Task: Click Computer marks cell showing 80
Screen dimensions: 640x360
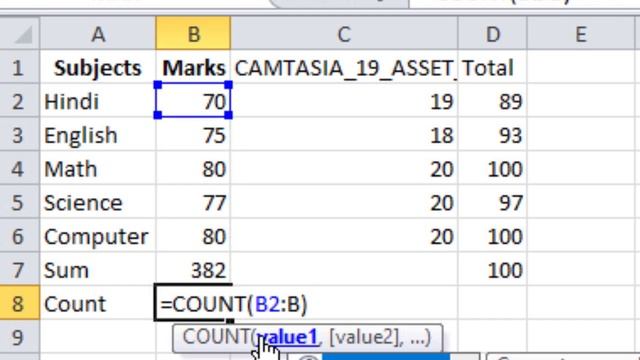Action: coord(193,236)
